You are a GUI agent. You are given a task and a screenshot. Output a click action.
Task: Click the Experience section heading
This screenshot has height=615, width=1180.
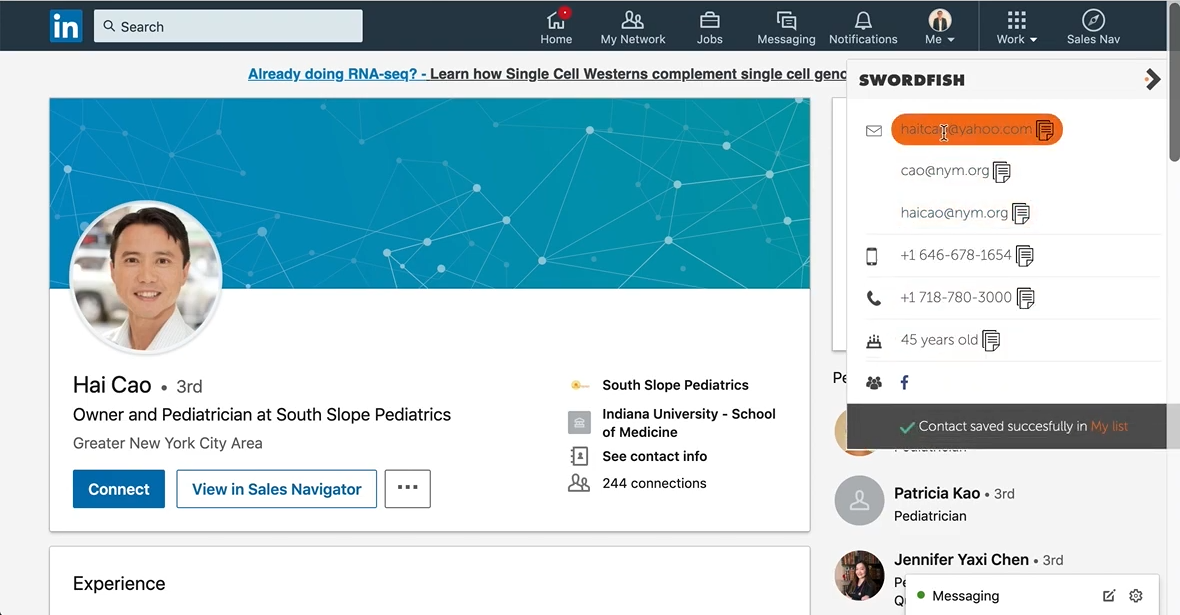click(x=119, y=584)
